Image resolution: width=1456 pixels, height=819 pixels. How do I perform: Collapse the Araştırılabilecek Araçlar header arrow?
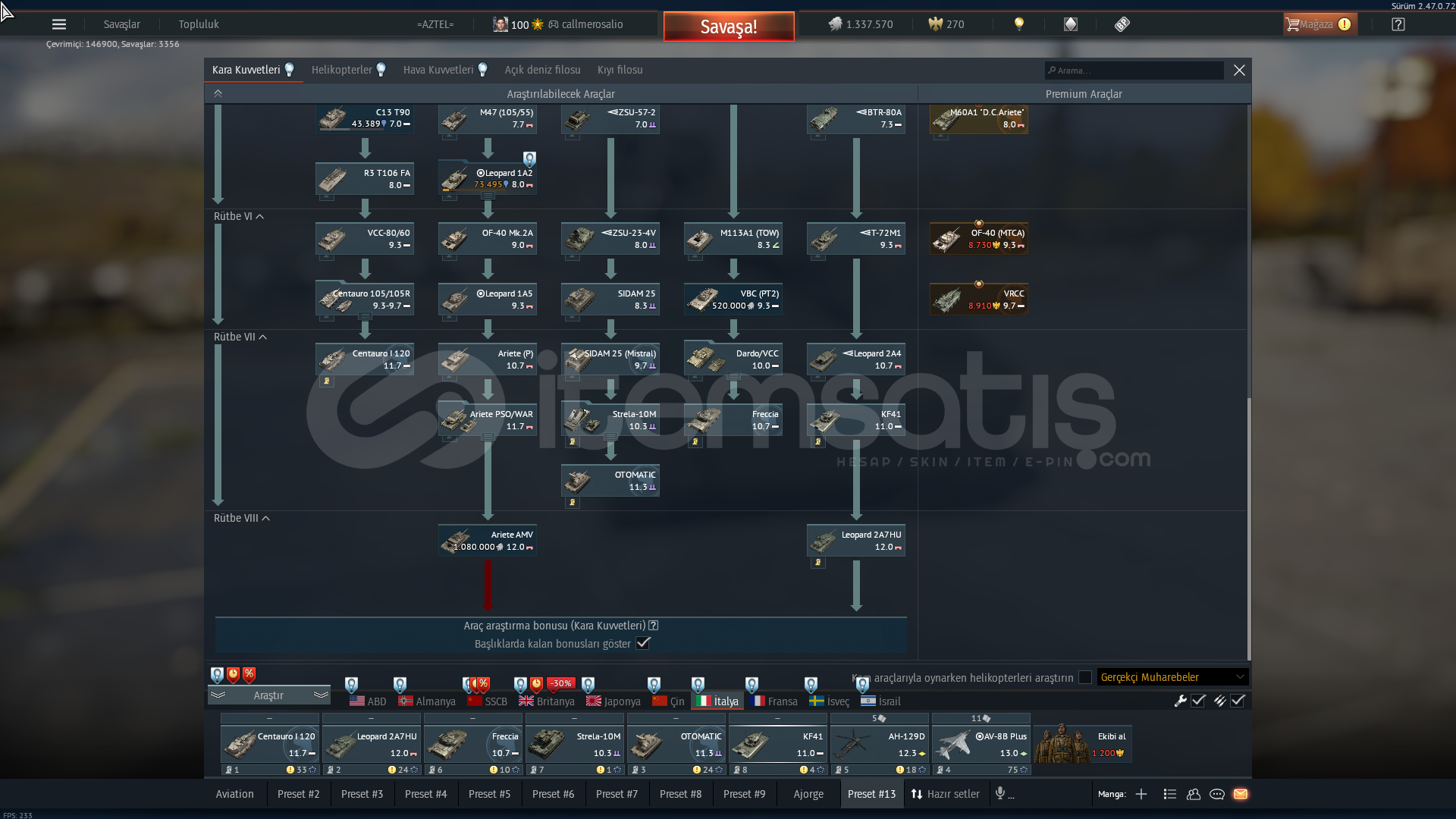[218, 93]
